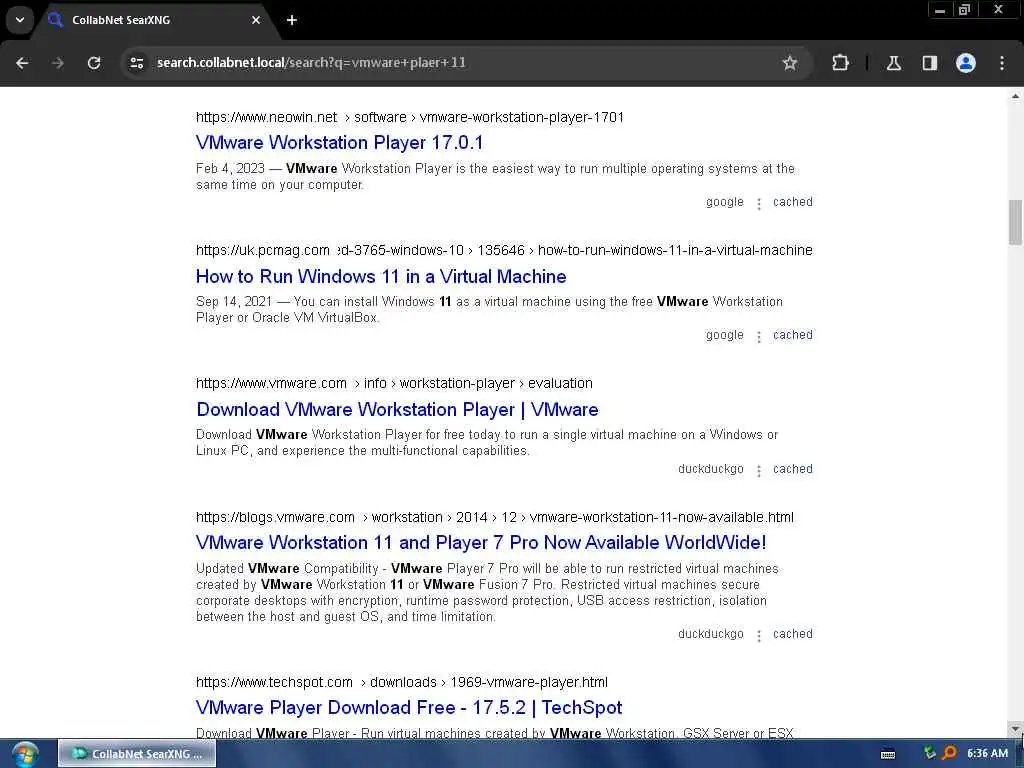1024x768 pixels.
Task: Click the scrollbar up arrow
Action: tap(1015, 96)
